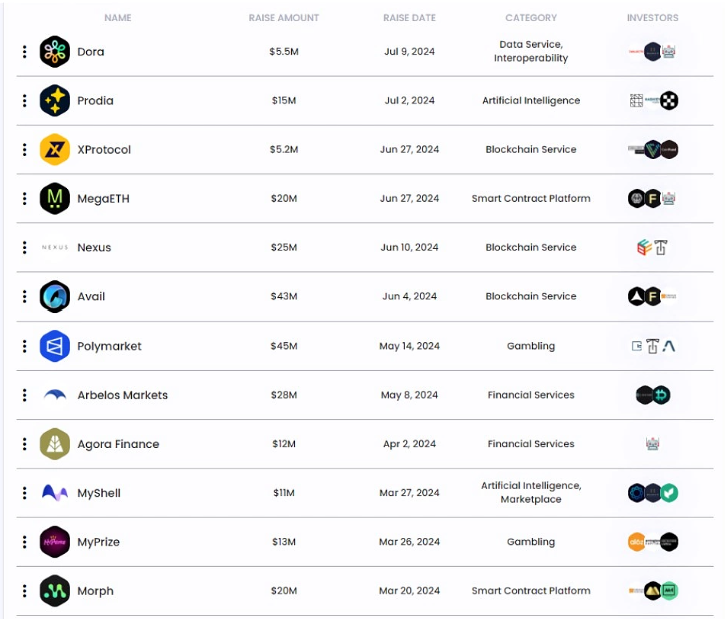Click the Gambling category for MyPrize

[x=531, y=542]
